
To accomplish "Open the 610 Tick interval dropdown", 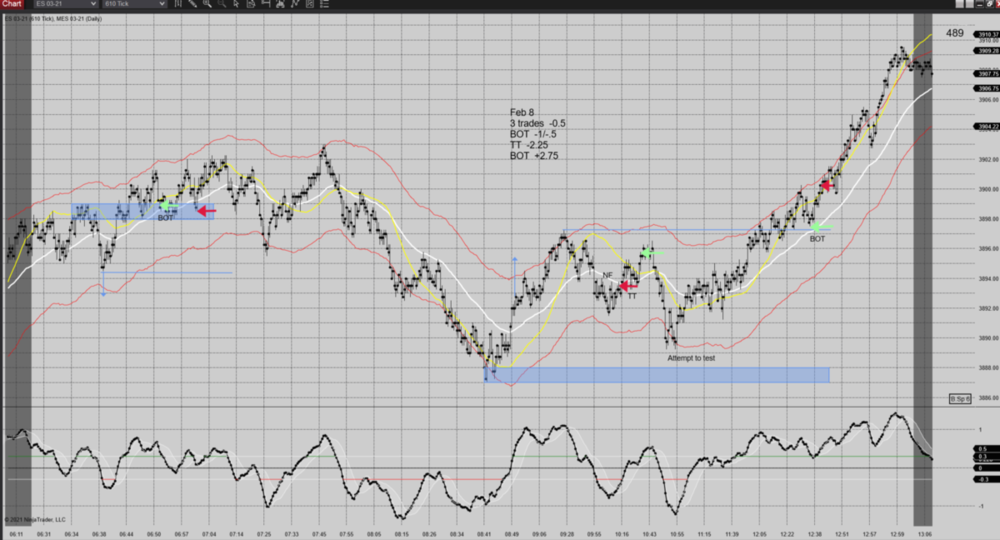I will pos(135,4).
